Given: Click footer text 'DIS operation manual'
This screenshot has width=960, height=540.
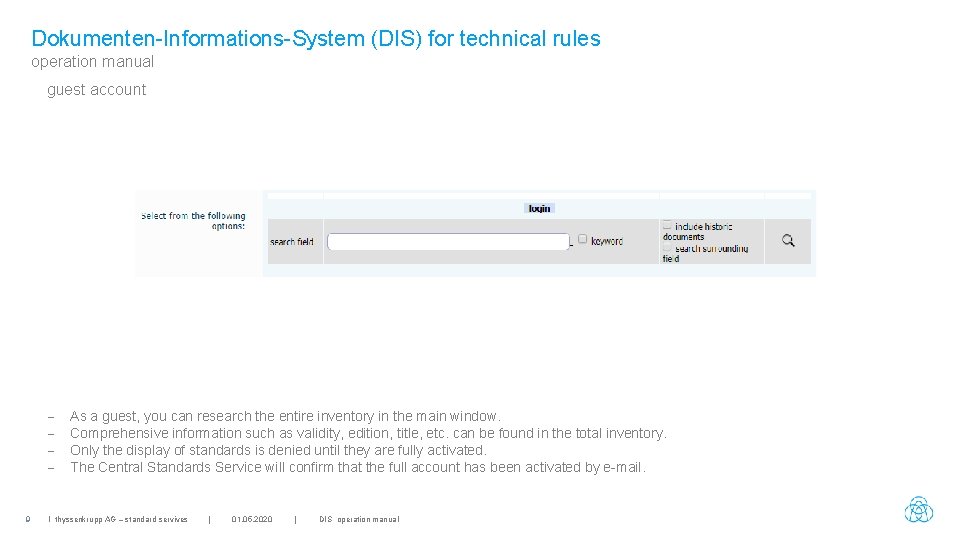Looking at the screenshot, I should click(359, 519).
